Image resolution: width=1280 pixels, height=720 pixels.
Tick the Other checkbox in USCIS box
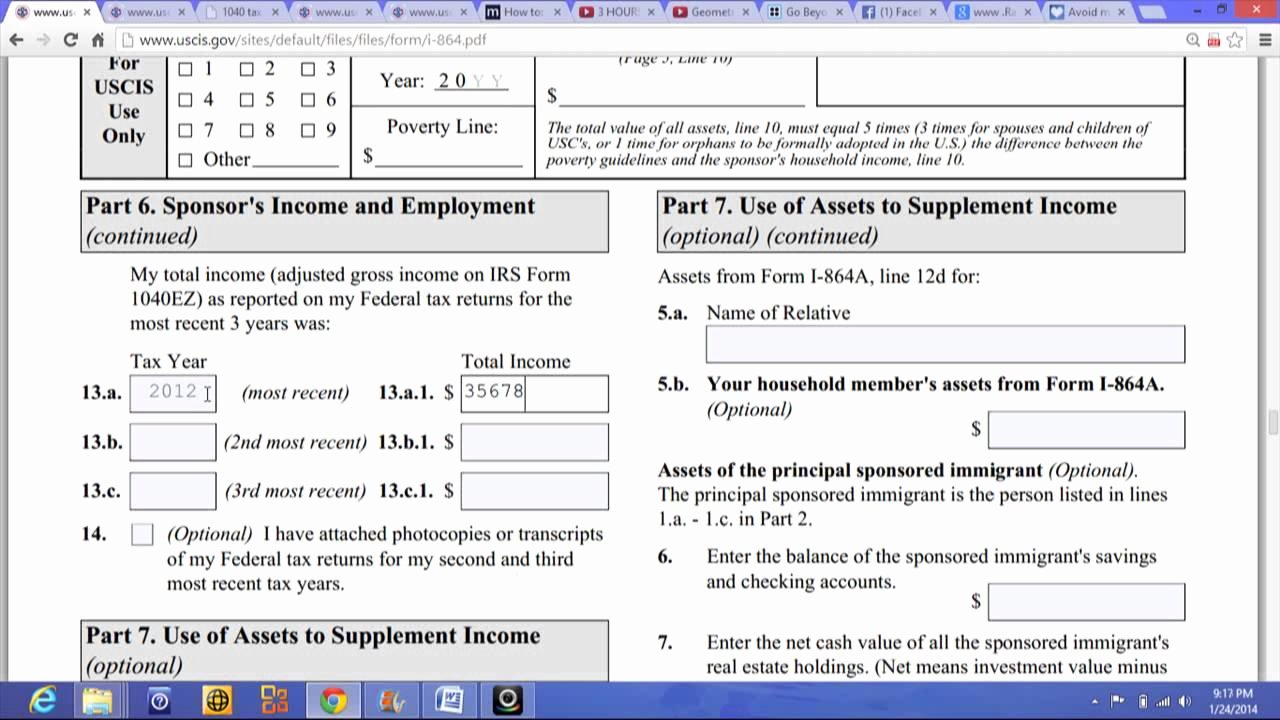click(185, 160)
